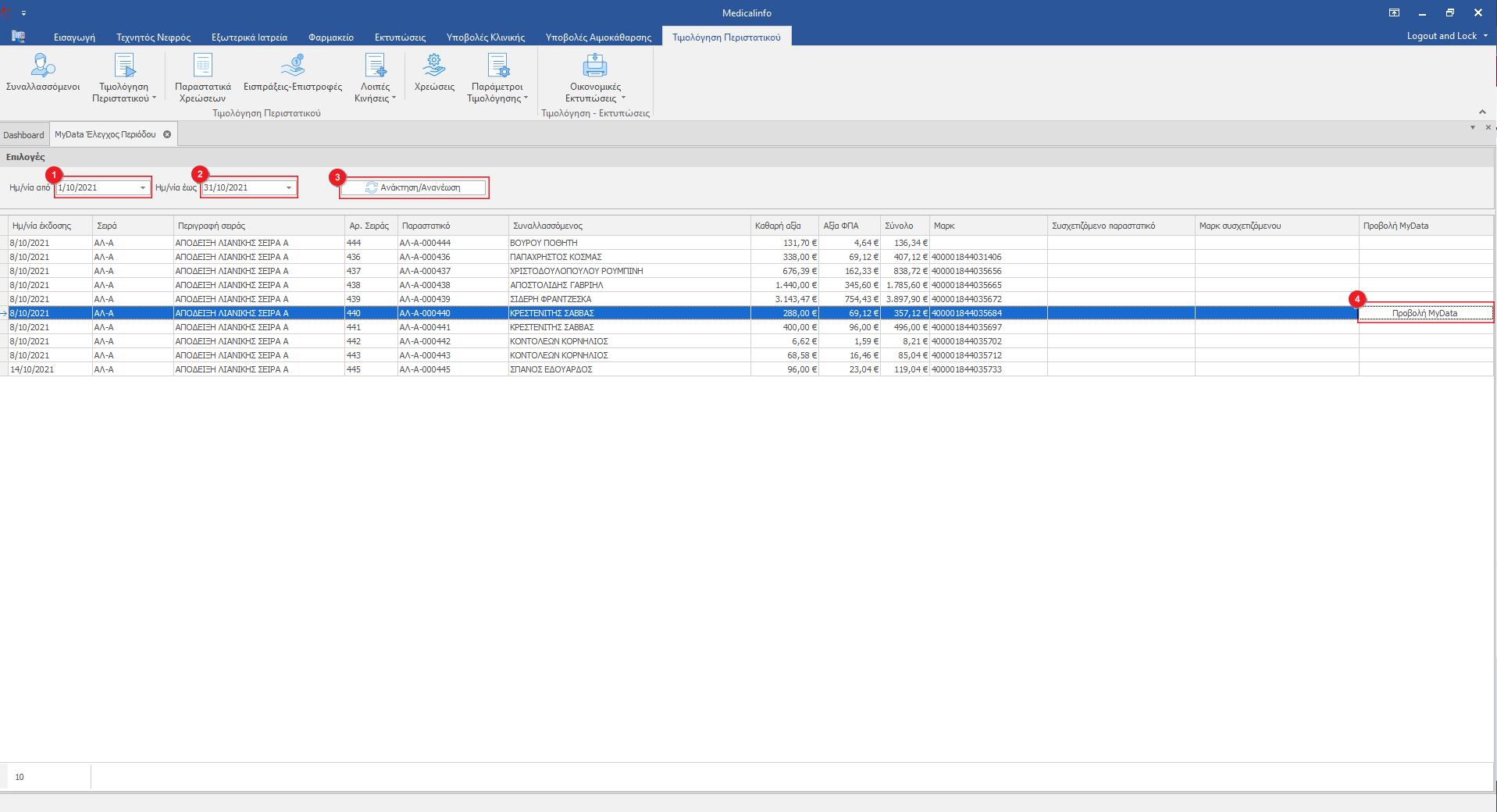Open the Logout and Lock dropdown
The image size is (1497, 812).
(1447, 36)
